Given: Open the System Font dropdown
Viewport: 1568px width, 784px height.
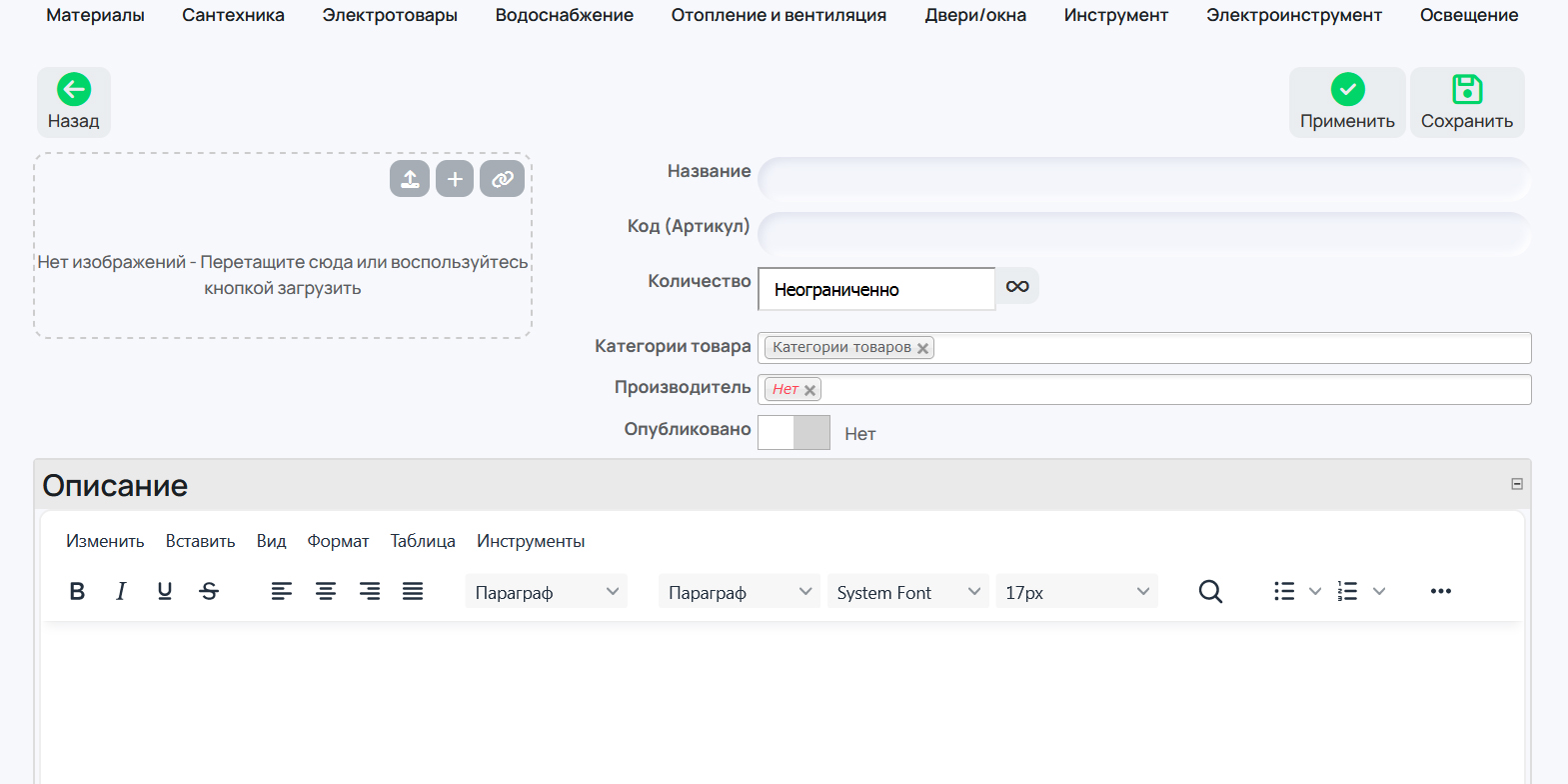Looking at the screenshot, I should pos(907,592).
